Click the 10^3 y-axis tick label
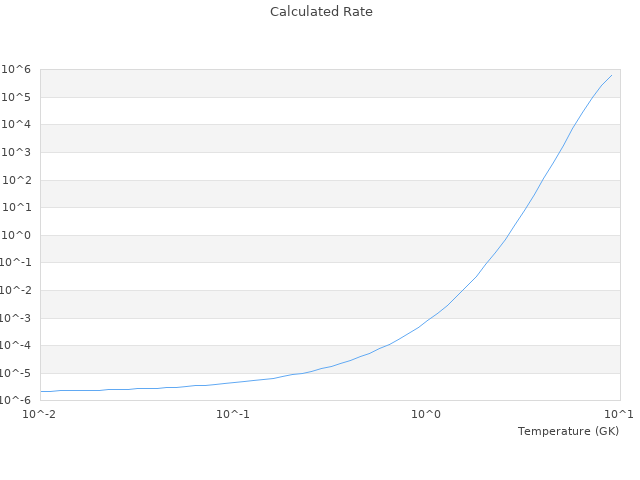Image resolution: width=640 pixels, height=480 pixels. pos(17,152)
